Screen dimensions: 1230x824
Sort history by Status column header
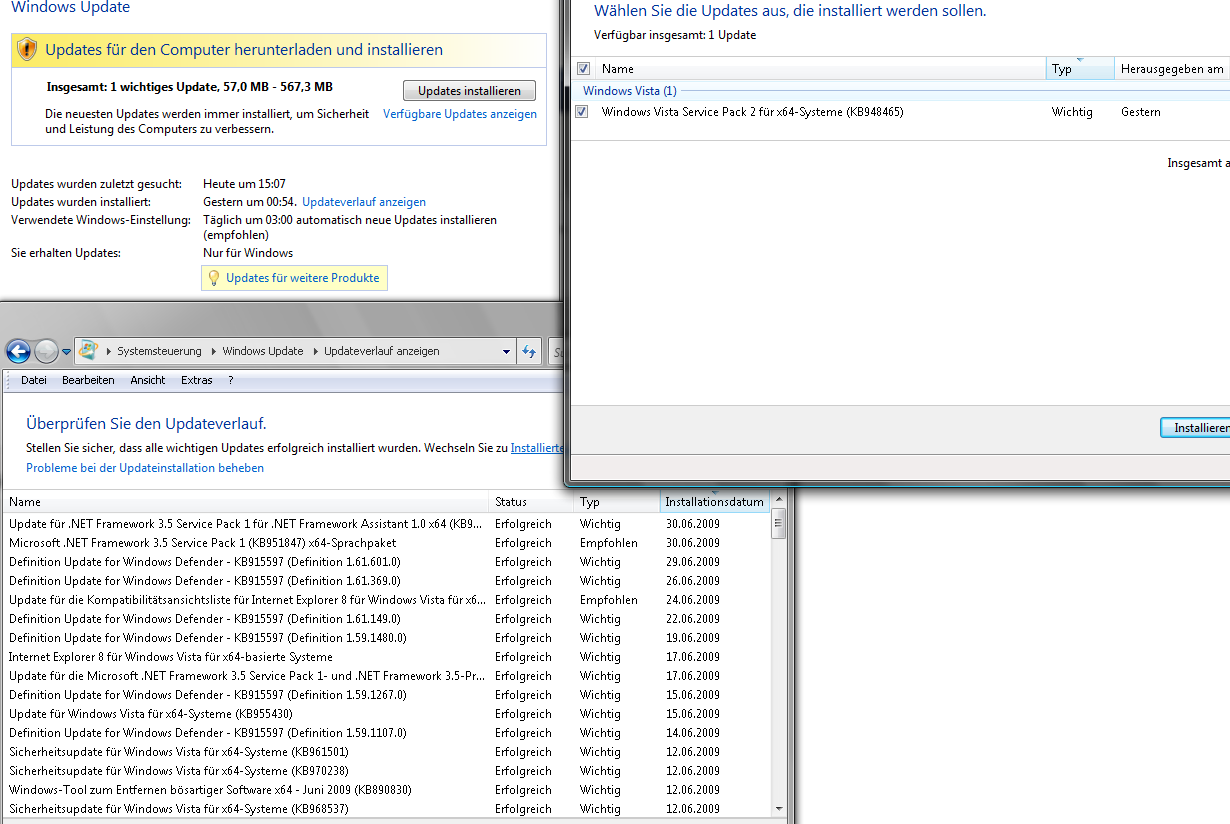tap(533, 502)
